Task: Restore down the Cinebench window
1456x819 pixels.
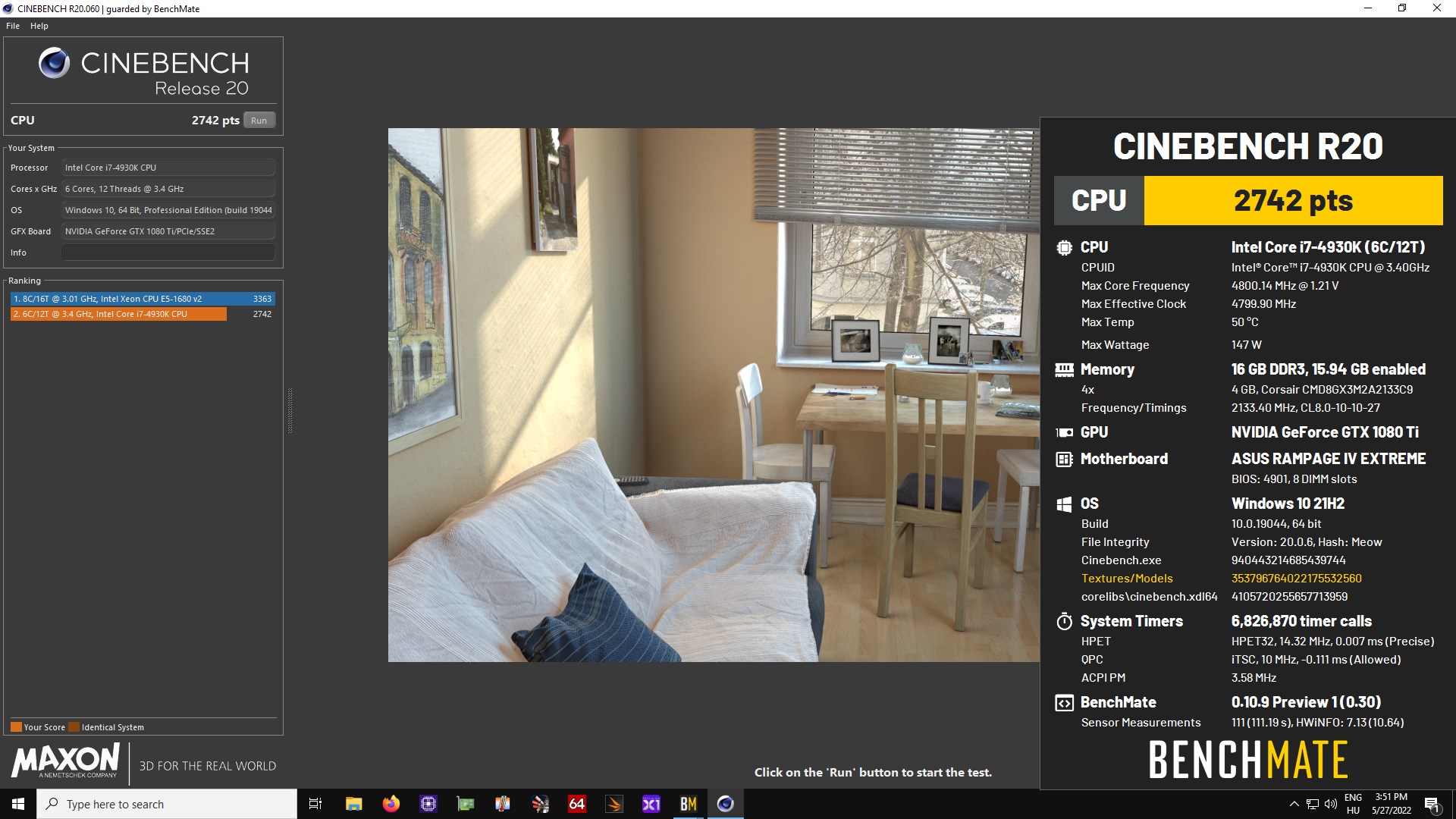Action: click(1402, 8)
